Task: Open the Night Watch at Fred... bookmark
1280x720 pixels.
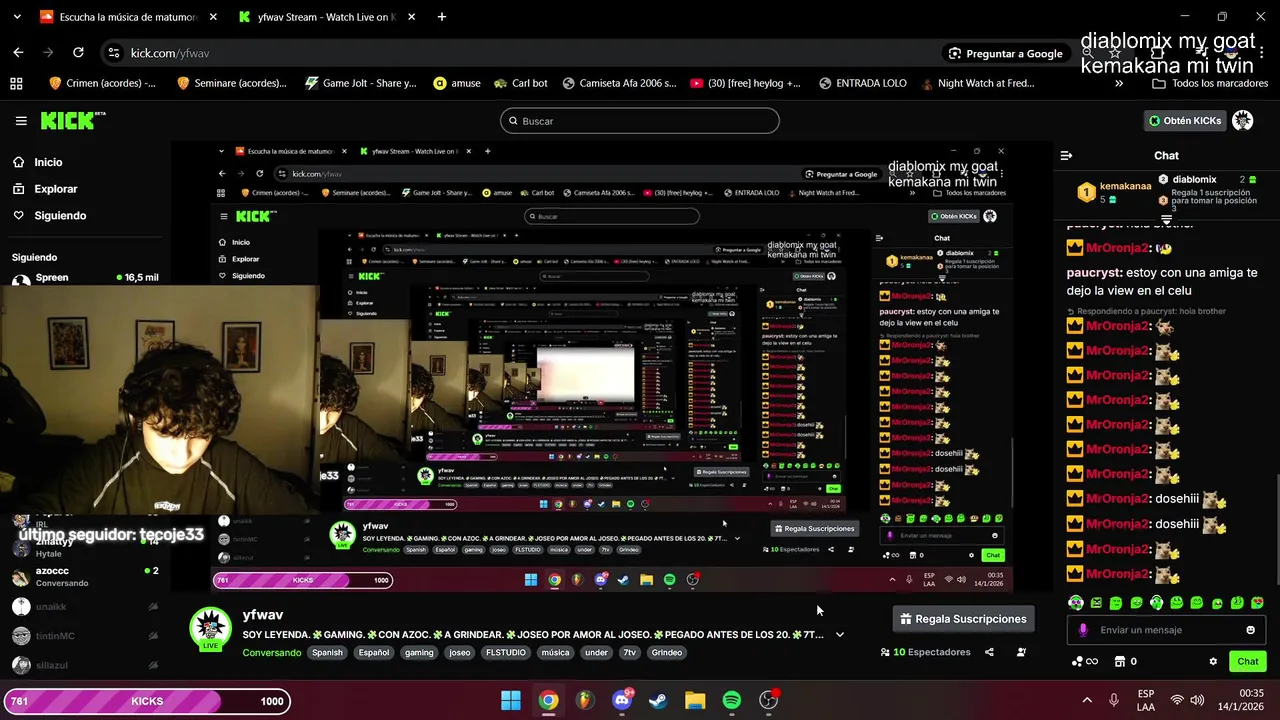Action: click(978, 84)
